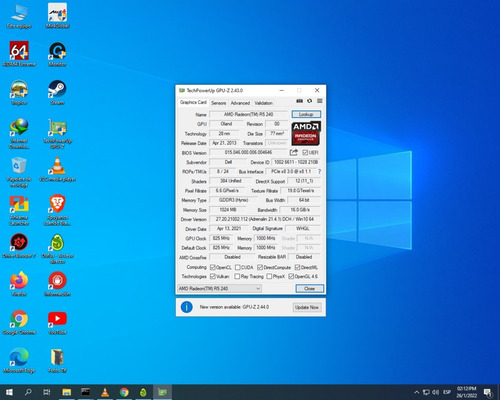Toggle the PhysX checkbox
The width and height of the screenshot is (500, 400).
coord(269,276)
